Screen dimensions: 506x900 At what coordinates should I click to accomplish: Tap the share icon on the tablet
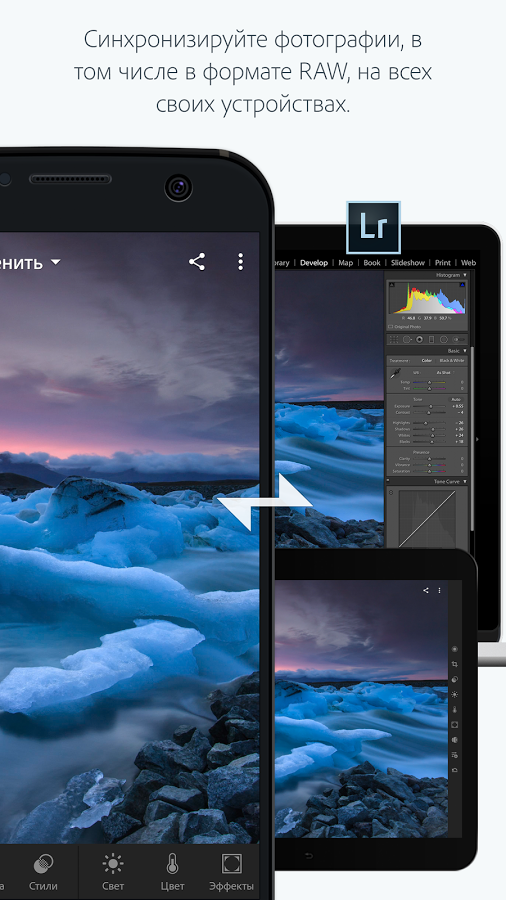coord(426,590)
